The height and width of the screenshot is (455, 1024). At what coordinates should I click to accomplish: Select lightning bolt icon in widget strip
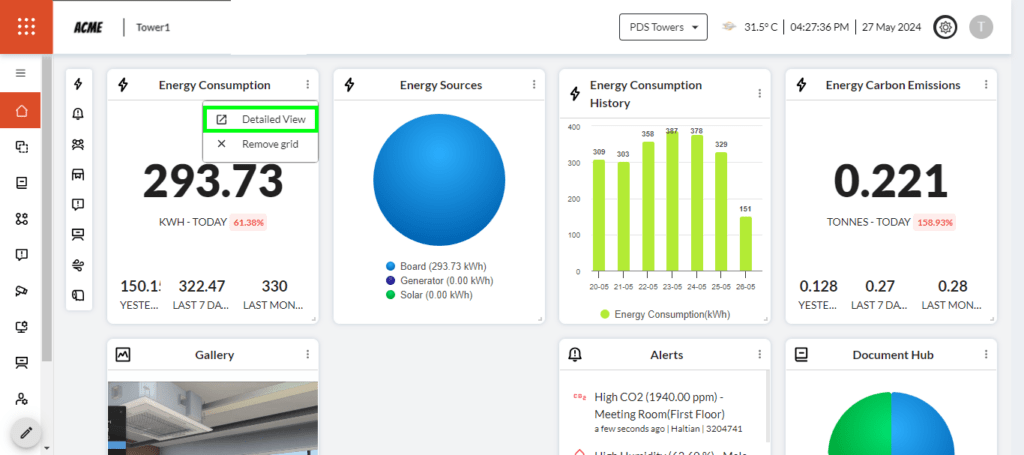(x=78, y=85)
